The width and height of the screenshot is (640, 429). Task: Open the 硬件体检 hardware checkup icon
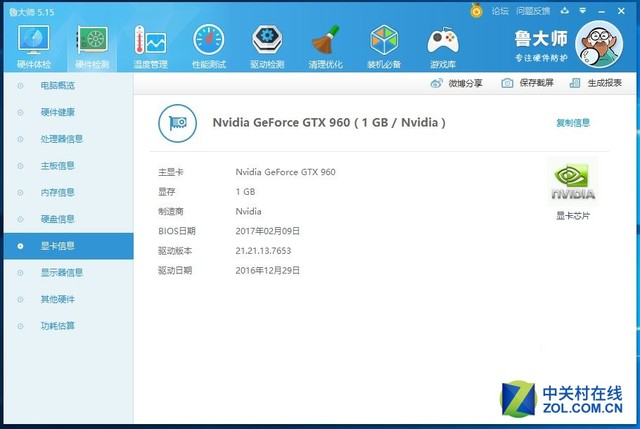[x=34, y=42]
